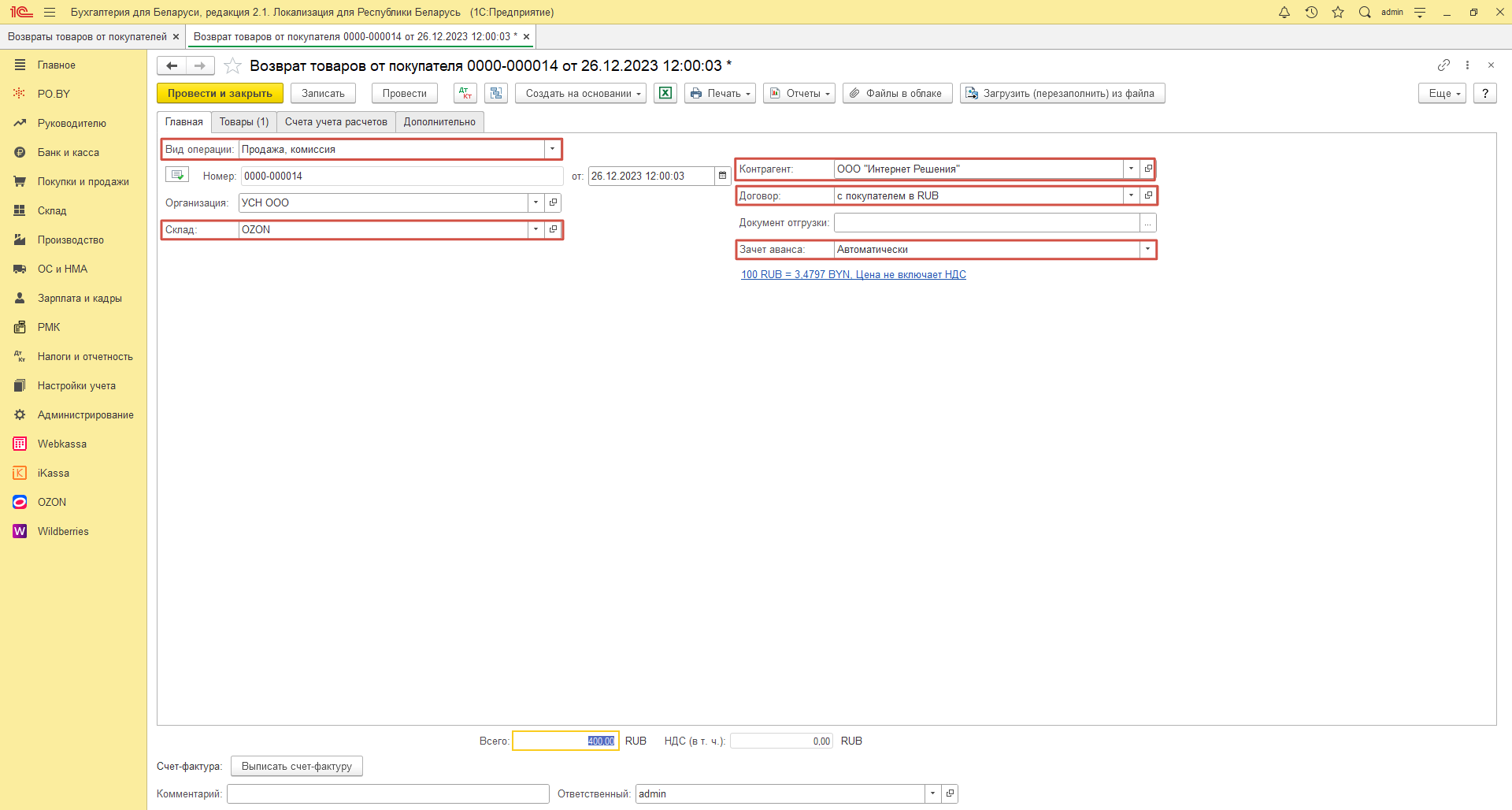Expand Договор dropdown arrow

click(1132, 195)
